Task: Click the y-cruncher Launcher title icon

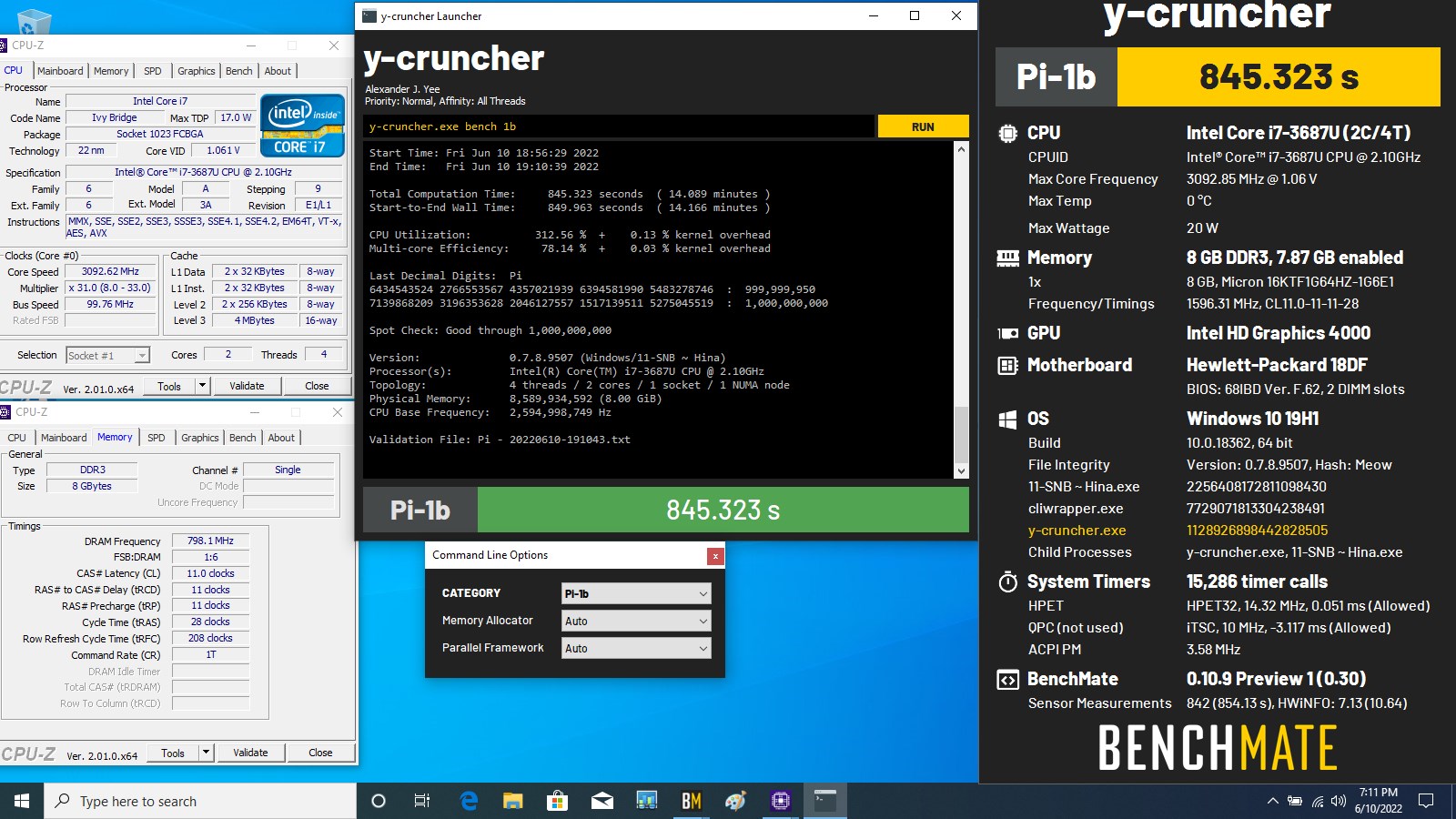Action: 369,15
